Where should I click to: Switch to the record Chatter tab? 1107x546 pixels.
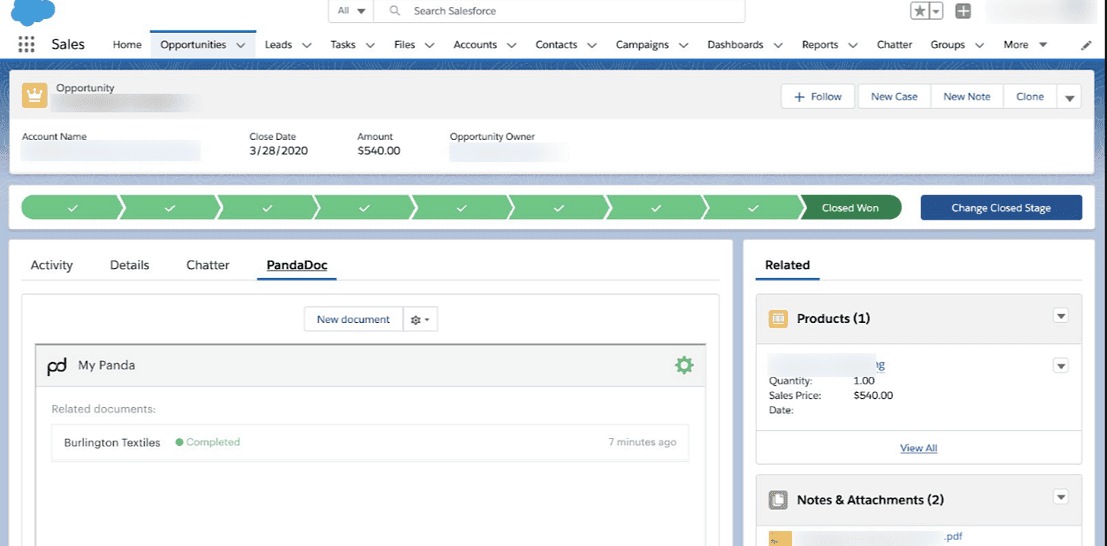[208, 266]
